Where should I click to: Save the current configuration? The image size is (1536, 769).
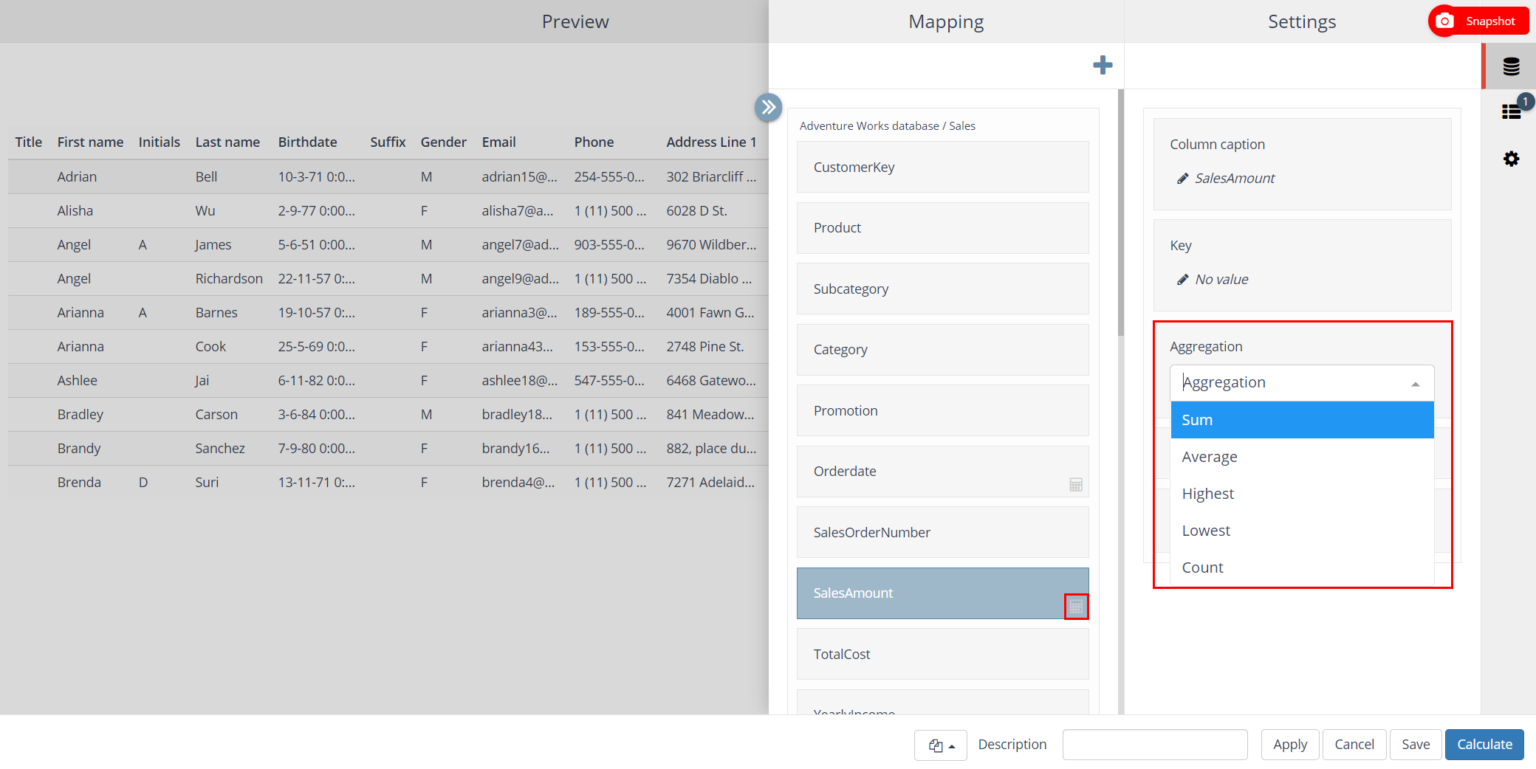[1415, 745]
